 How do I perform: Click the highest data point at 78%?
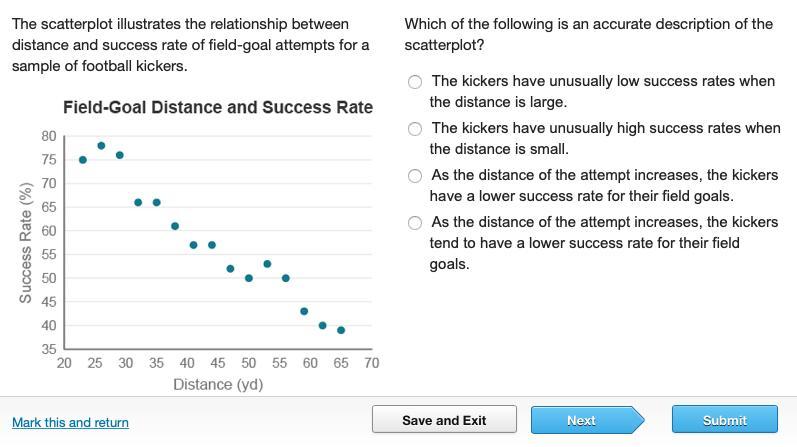point(101,146)
